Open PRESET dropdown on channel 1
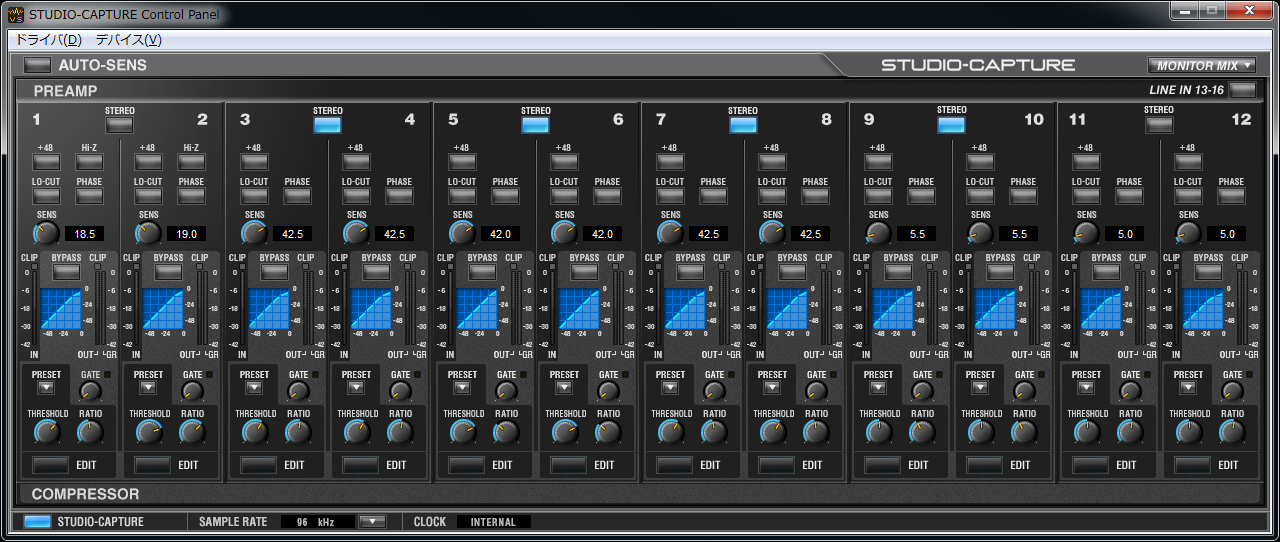Image resolution: width=1280 pixels, height=542 pixels. click(x=46, y=388)
